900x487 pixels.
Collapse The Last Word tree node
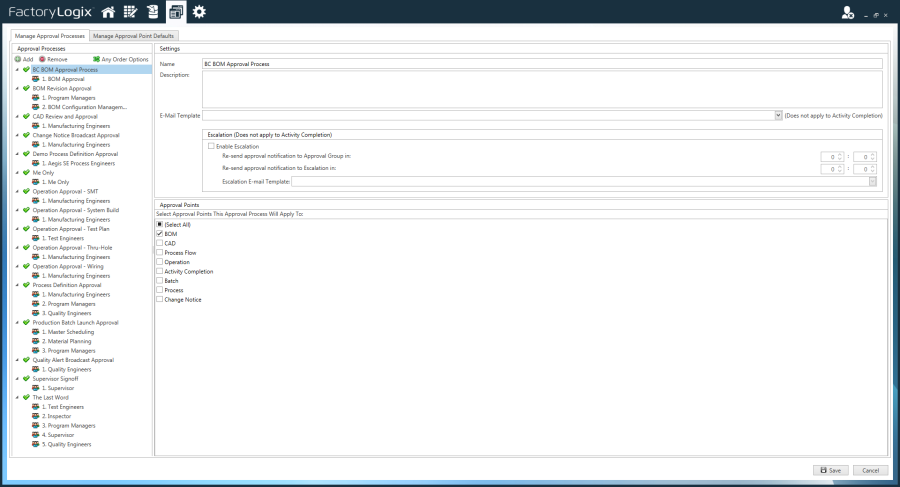tap(17, 397)
